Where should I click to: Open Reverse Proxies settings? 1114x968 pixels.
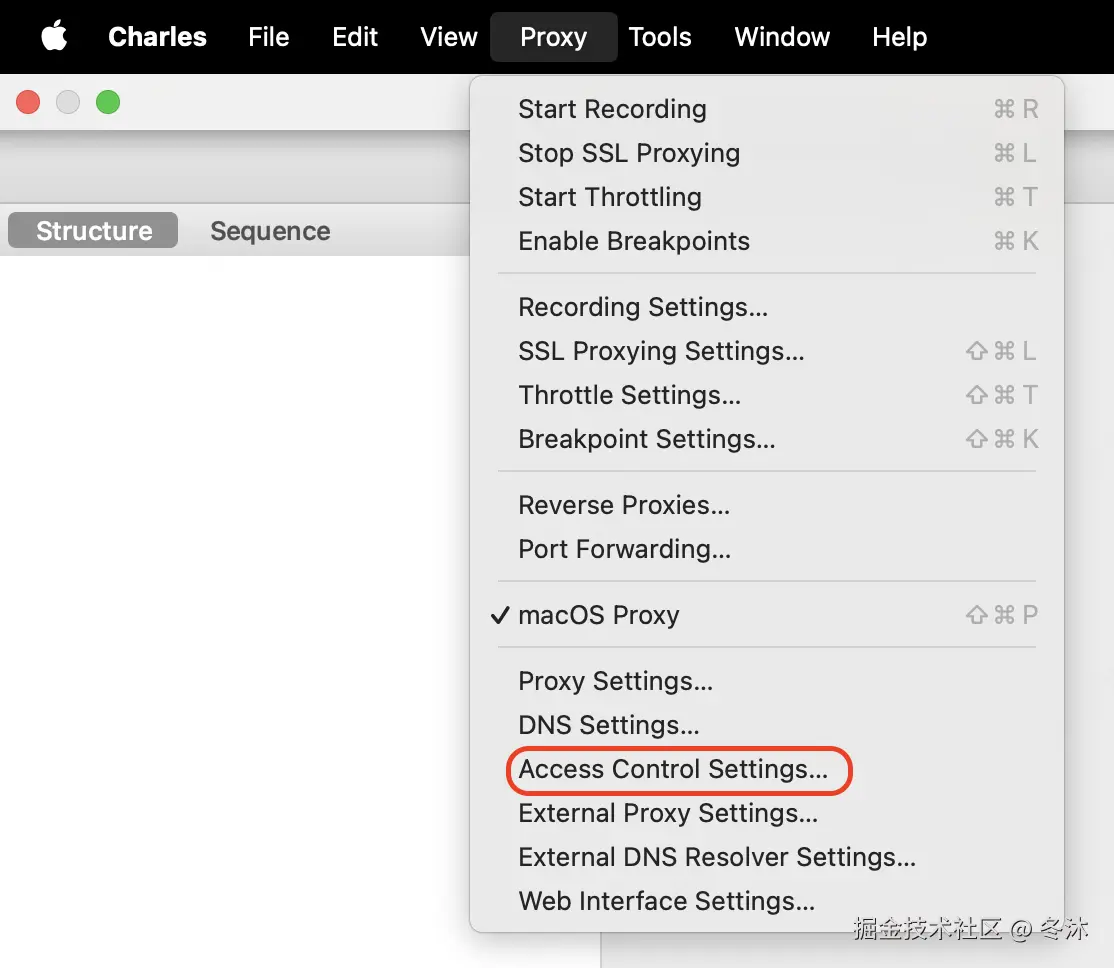(624, 505)
